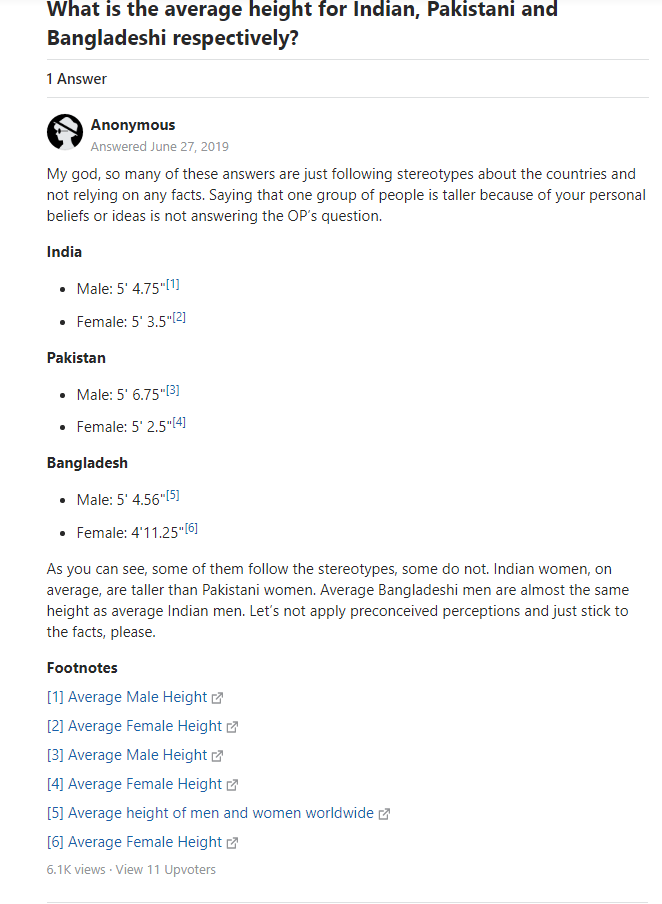Click external link icon beside footnote 2

tap(232, 727)
